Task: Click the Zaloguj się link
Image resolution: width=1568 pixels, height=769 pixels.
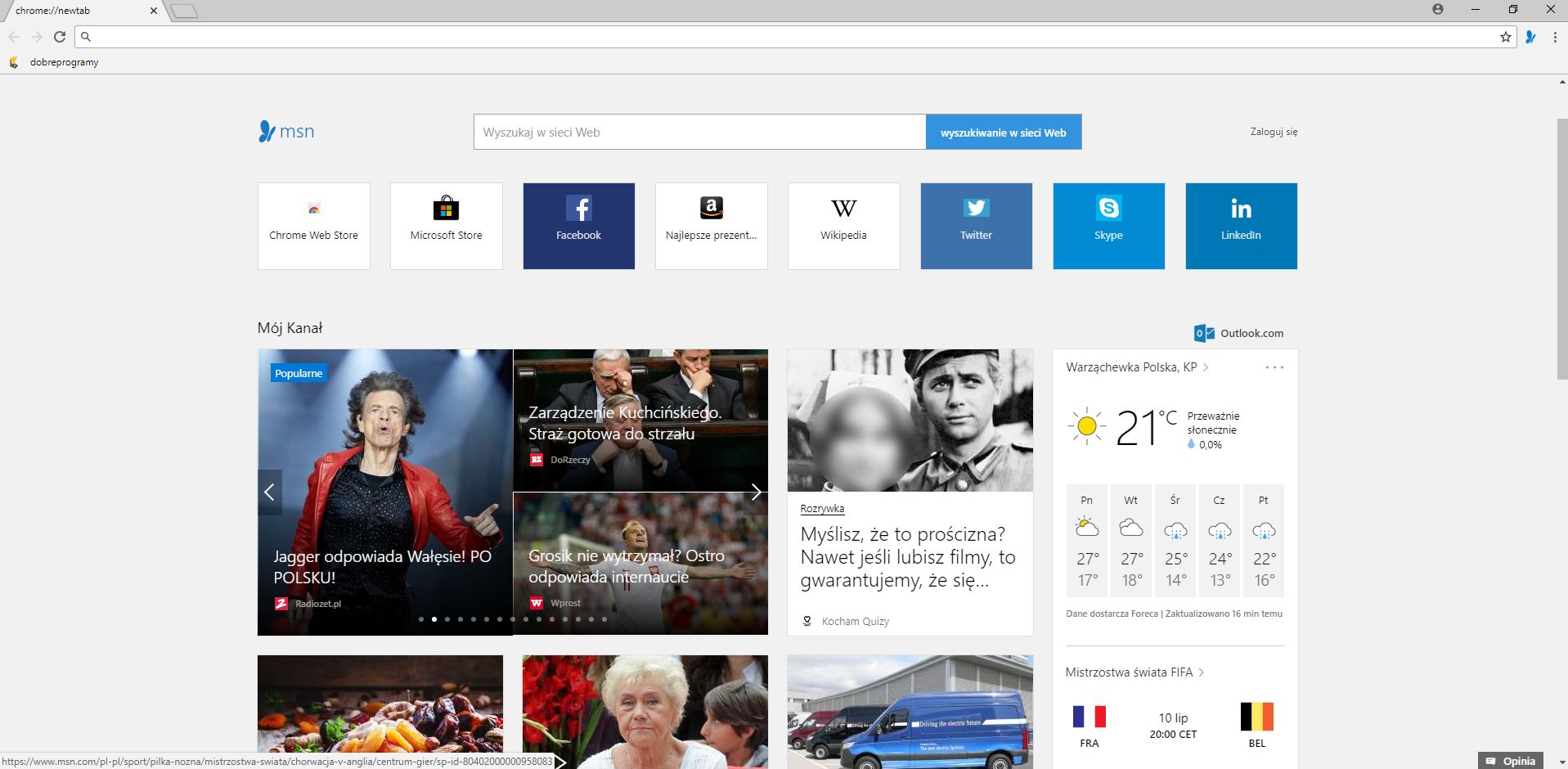Action: (x=1273, y=132)
